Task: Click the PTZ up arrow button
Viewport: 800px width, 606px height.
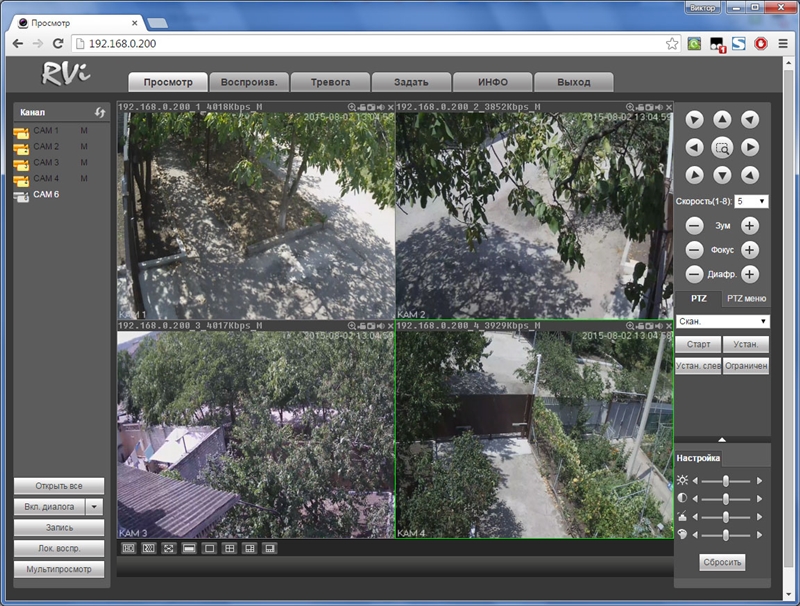Action: (x=722, y=120)
